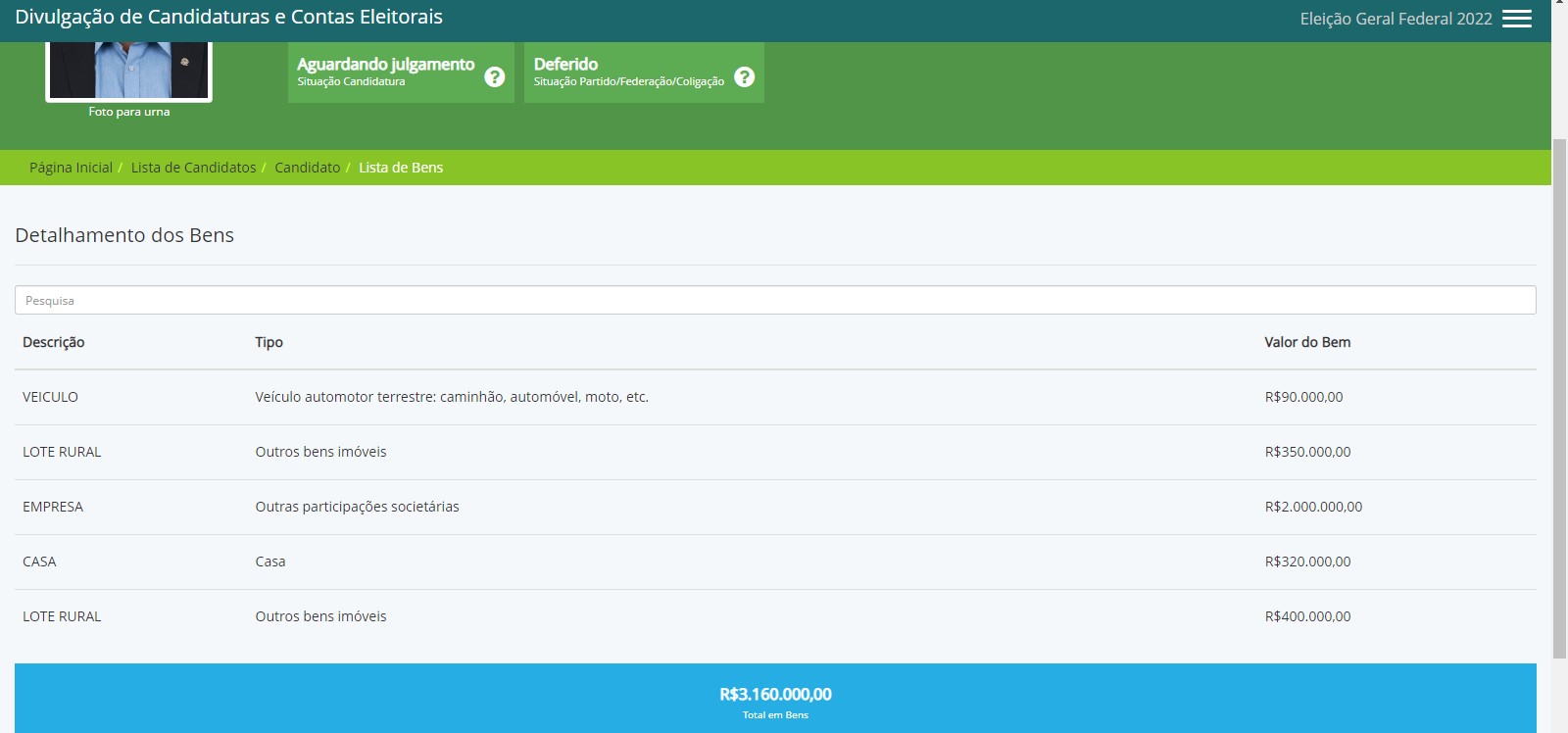Click the Descrição column header
1568x733 pixels.
tap(54, 342)
